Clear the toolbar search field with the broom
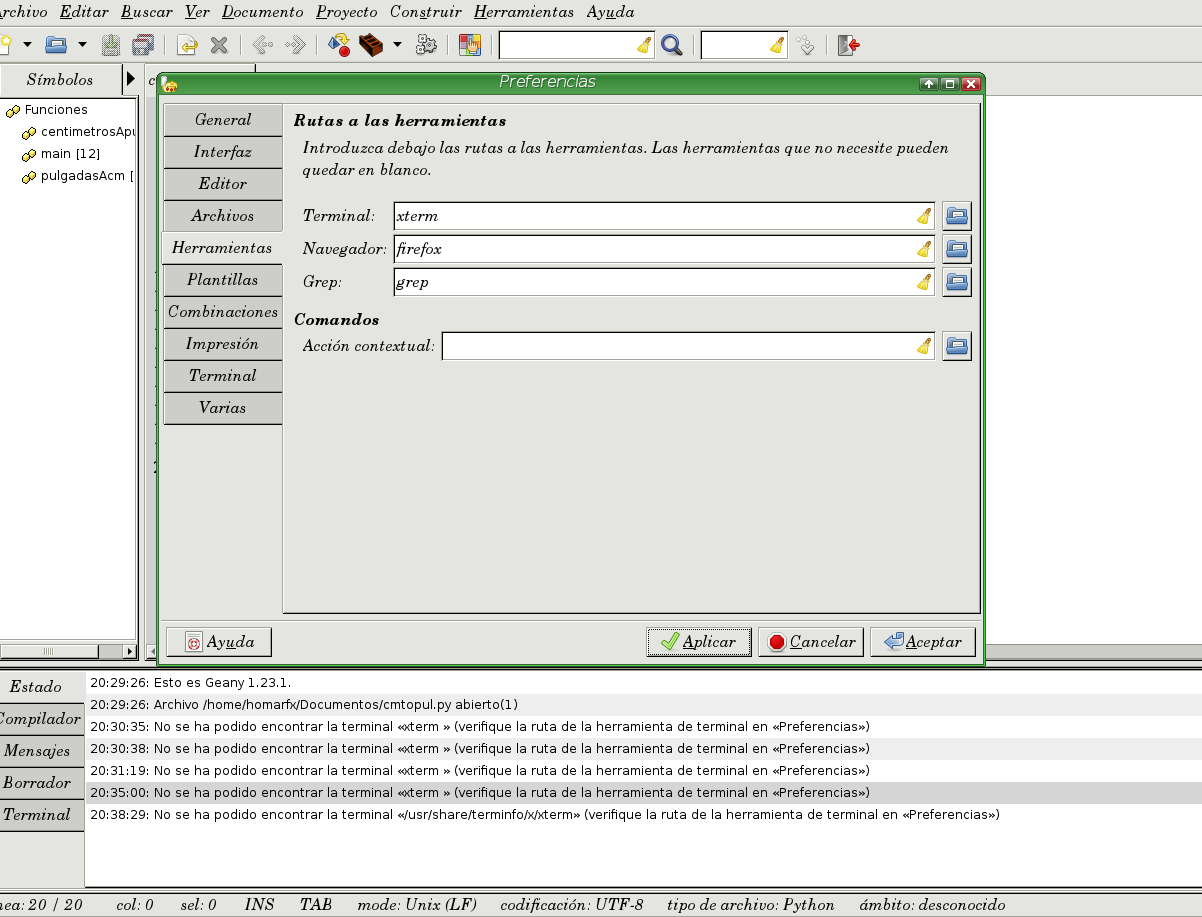This screenshot has height=917, width=1202. [x=644, y=45]
